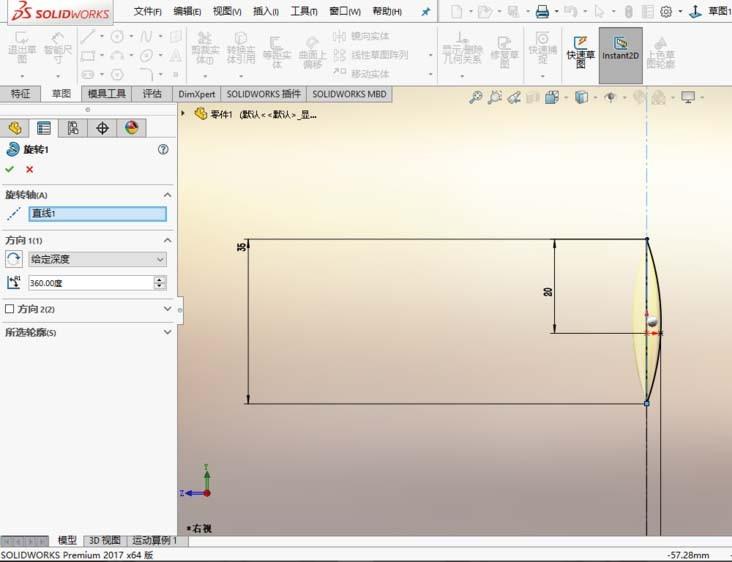
Task: Accept the revolve with green checkmark
Action: 9,169
